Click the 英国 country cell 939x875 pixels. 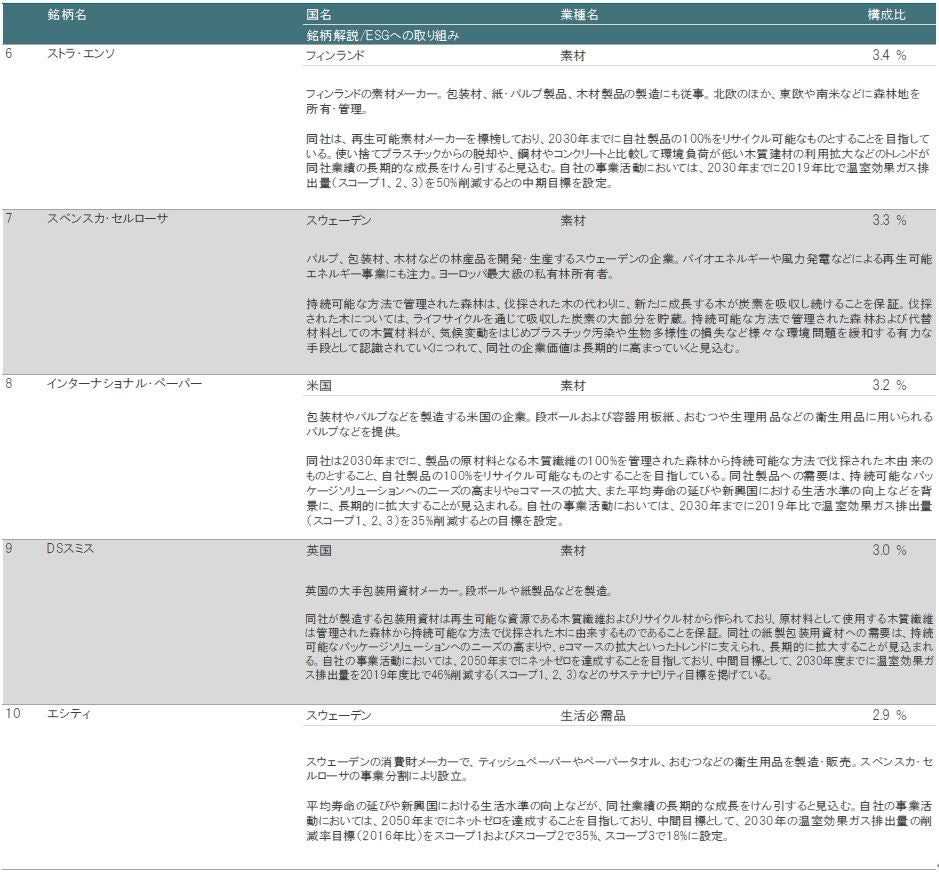[x=319, y=550]
